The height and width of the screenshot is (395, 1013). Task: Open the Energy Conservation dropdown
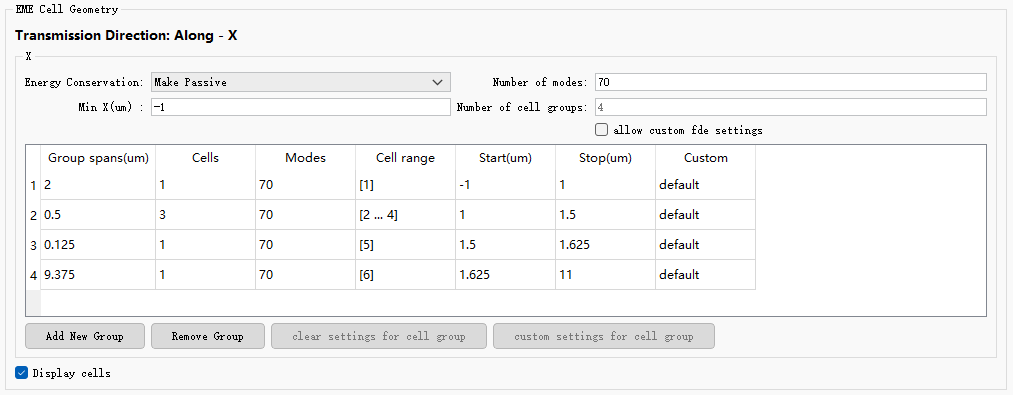(300, 82)
